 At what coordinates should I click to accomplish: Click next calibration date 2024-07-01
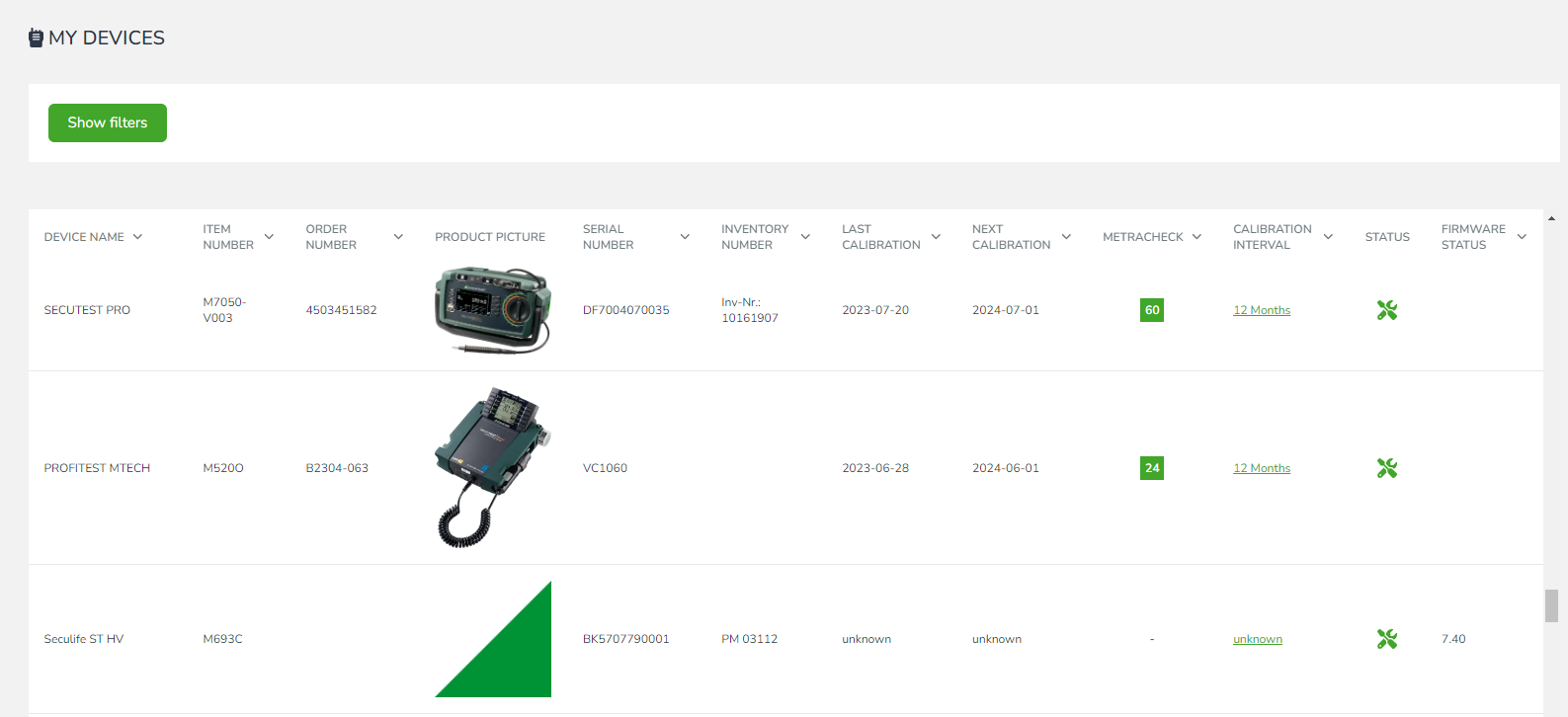click(x=1006, y=310)
